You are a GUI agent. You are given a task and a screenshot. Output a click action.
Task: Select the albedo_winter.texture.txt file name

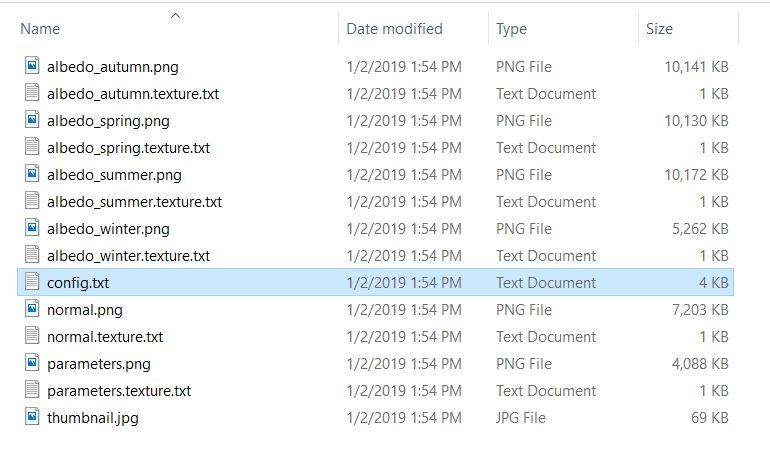point(128,256)
